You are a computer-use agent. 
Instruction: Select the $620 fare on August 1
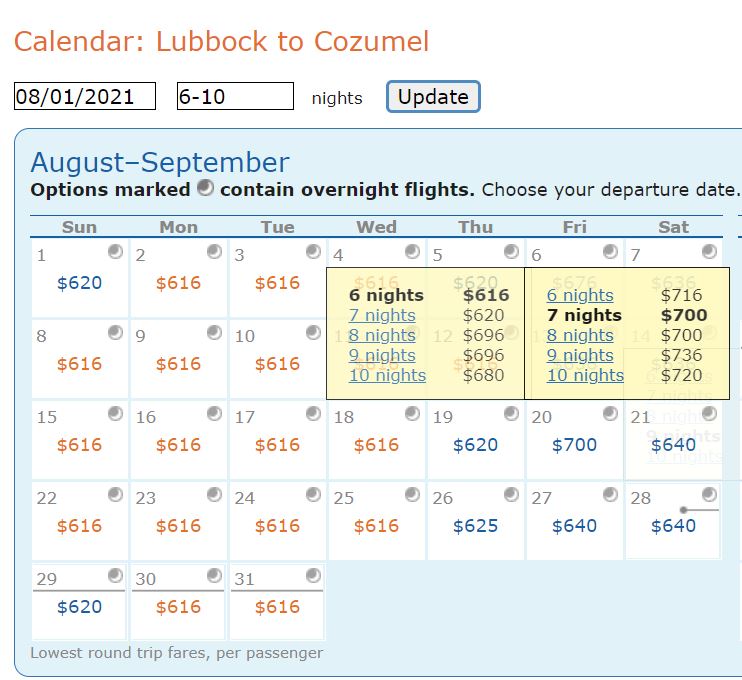[79, 283]
